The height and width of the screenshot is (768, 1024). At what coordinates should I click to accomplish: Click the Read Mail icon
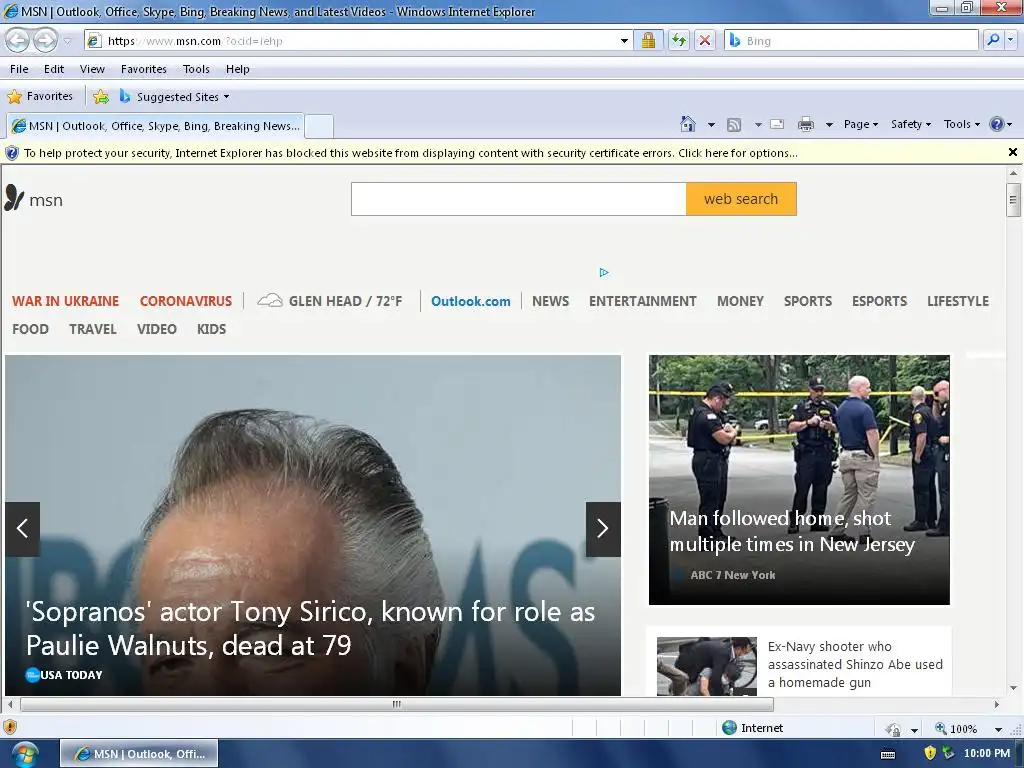pyautogui.click(x=777, y=124)
